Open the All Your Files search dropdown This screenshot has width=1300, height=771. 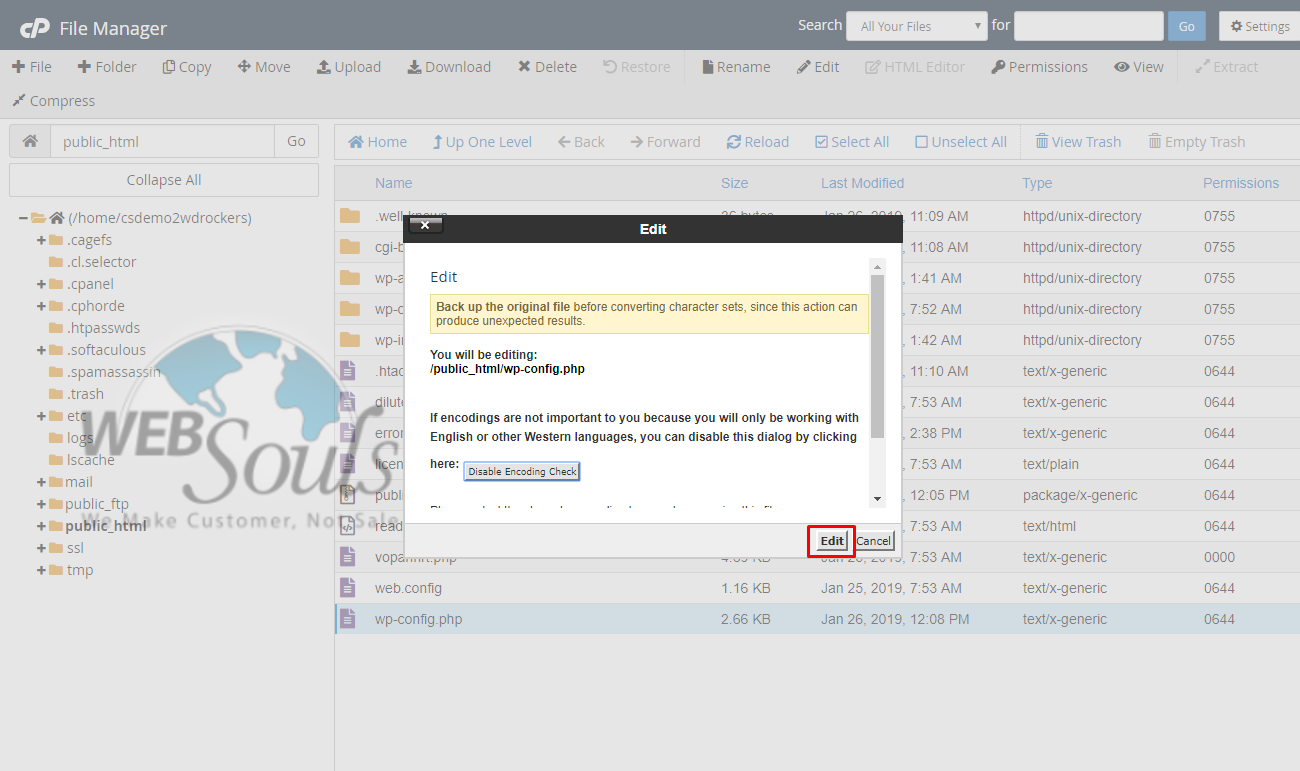click(x=917, y=26)
